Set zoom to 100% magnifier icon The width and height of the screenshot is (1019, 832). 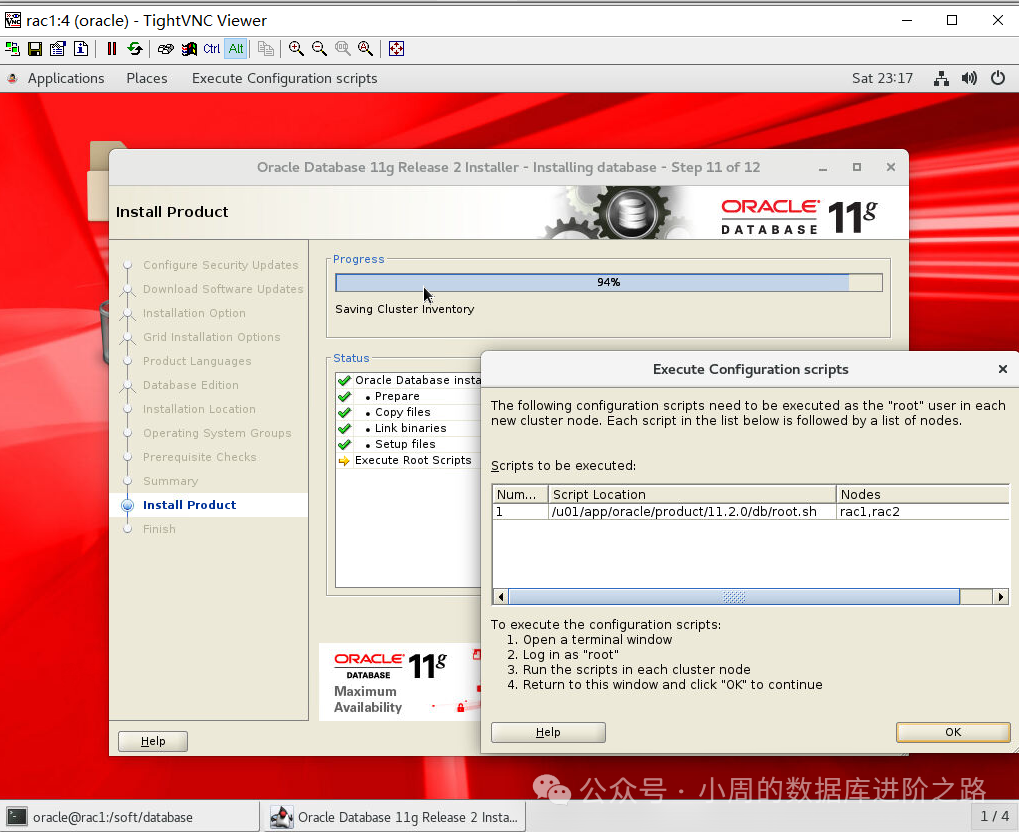[x=342, y=49]
